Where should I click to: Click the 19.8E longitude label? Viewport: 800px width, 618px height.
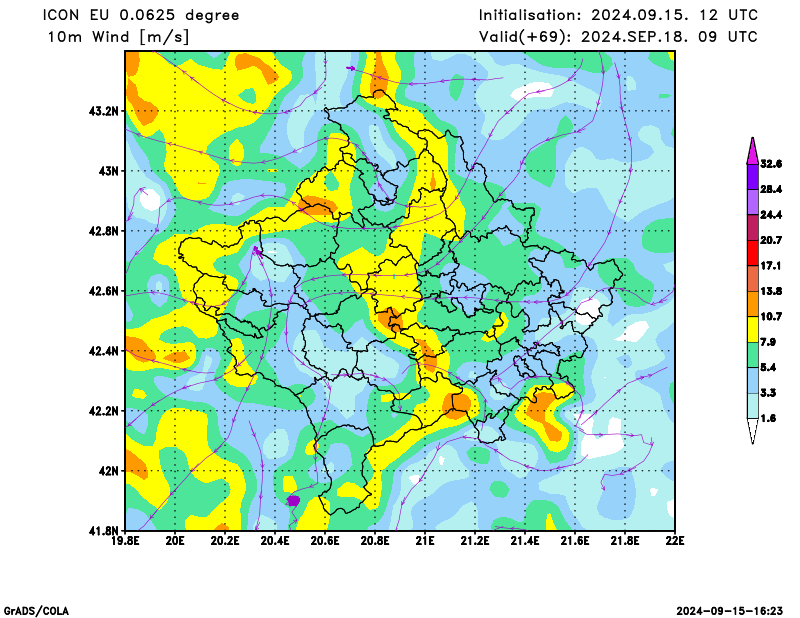pyautogui.click(x=125, y=540)
